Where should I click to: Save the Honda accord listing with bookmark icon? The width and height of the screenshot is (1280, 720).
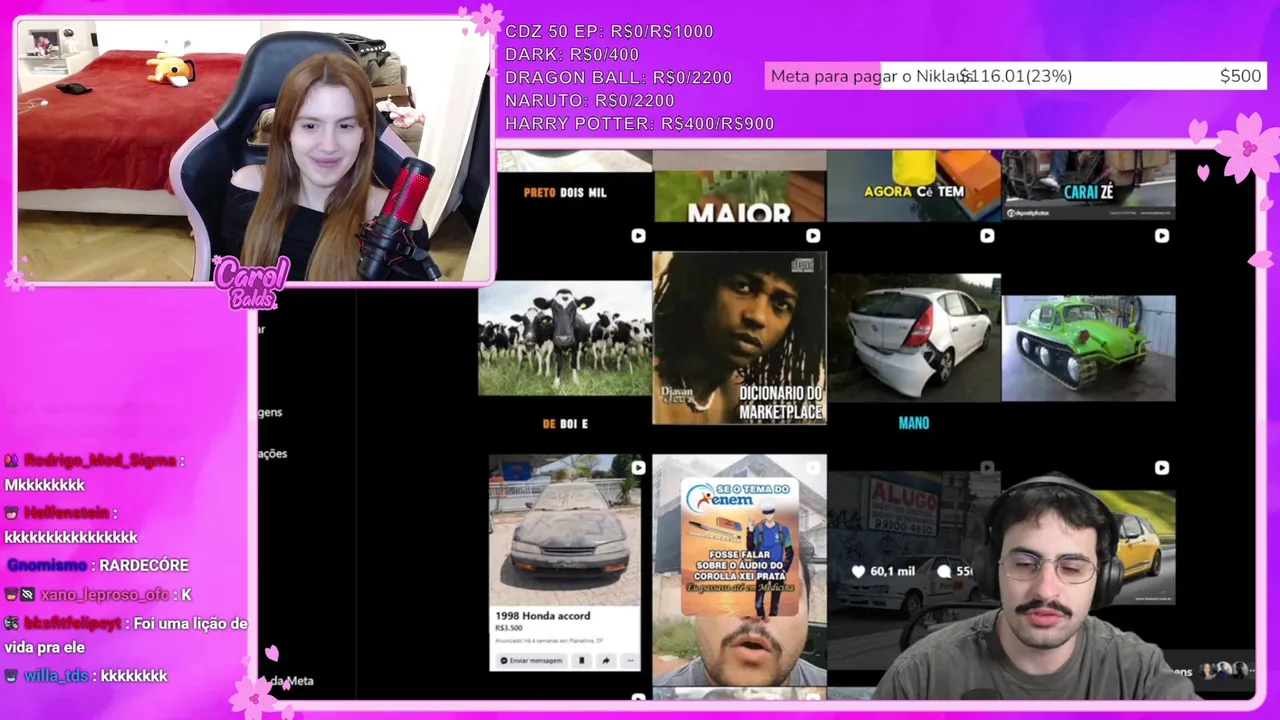(x=582, y=660)
